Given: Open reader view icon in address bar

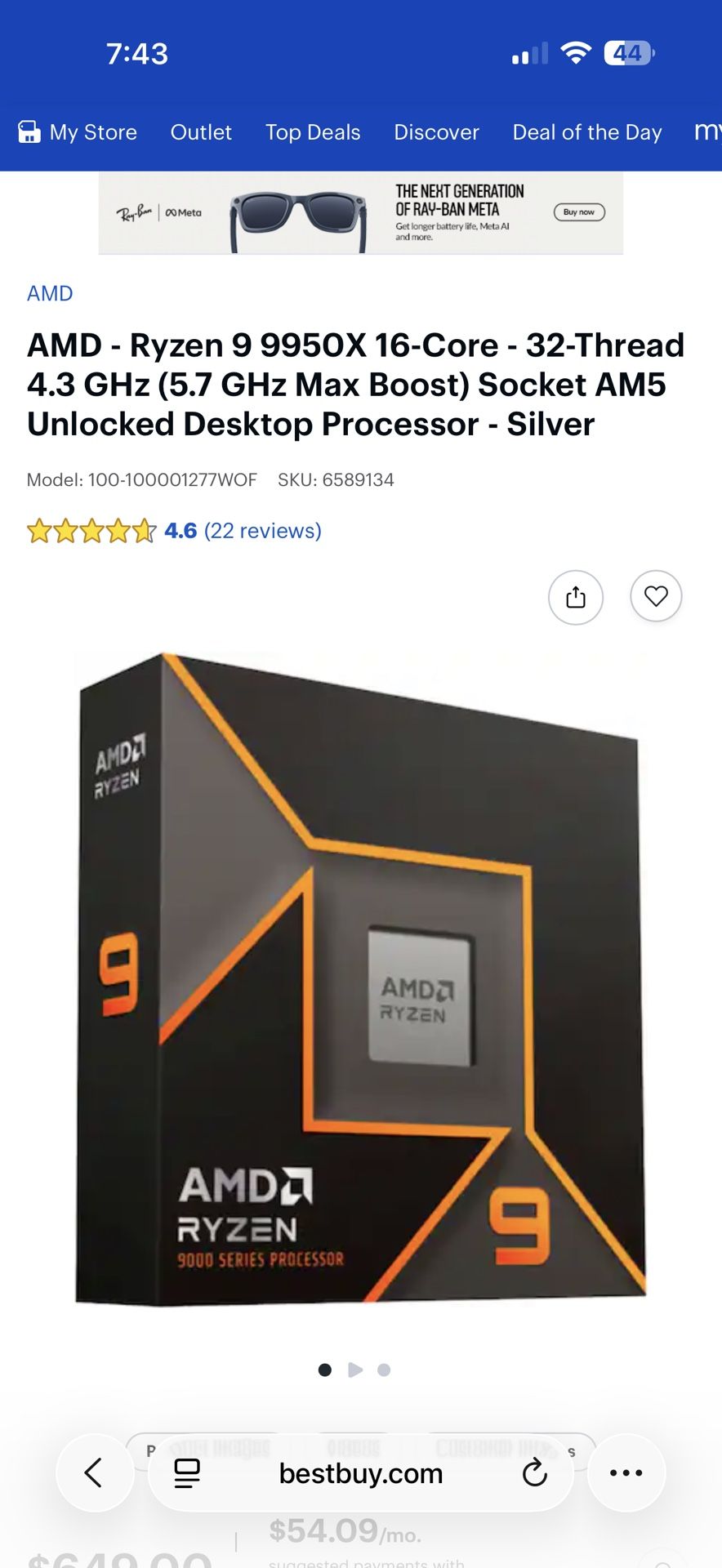Looking at the screenshot, I should pyautogui.click(x=187, y=1473).
